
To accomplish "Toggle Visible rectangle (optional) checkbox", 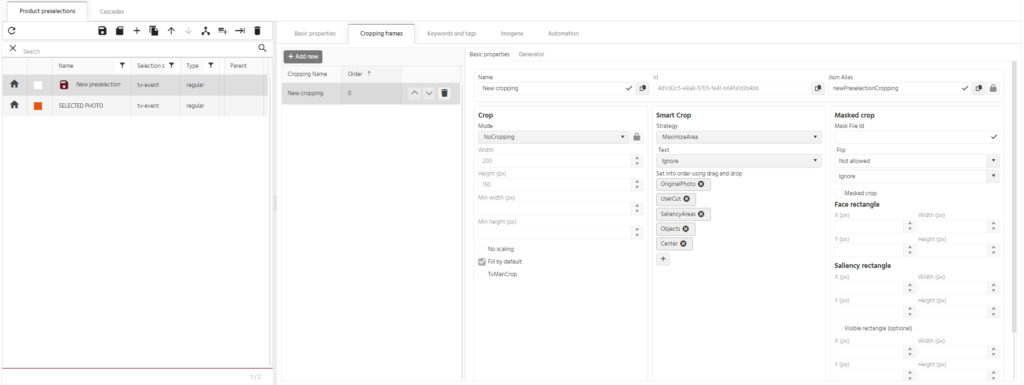I will tap(839, 328).
